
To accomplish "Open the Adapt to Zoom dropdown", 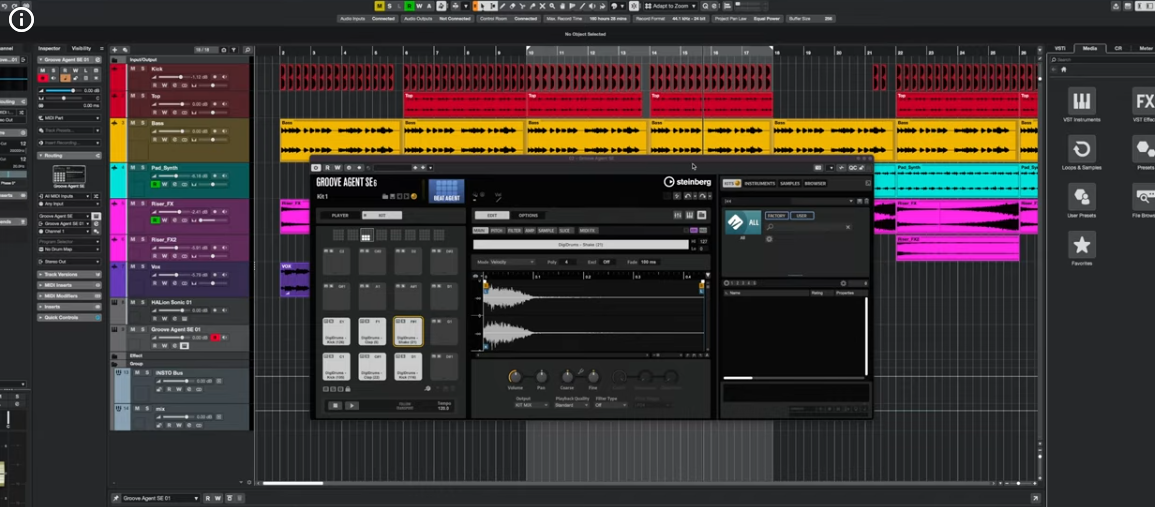I will (x=671, y=6).
